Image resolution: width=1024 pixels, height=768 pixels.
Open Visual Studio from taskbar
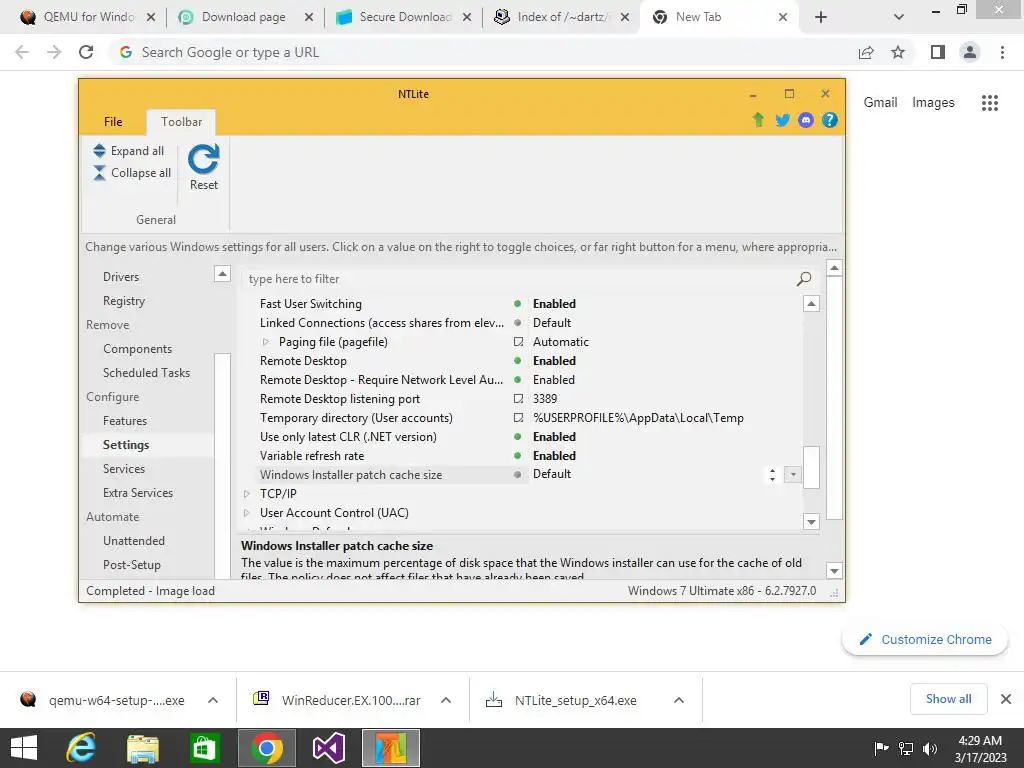[328, 748]
